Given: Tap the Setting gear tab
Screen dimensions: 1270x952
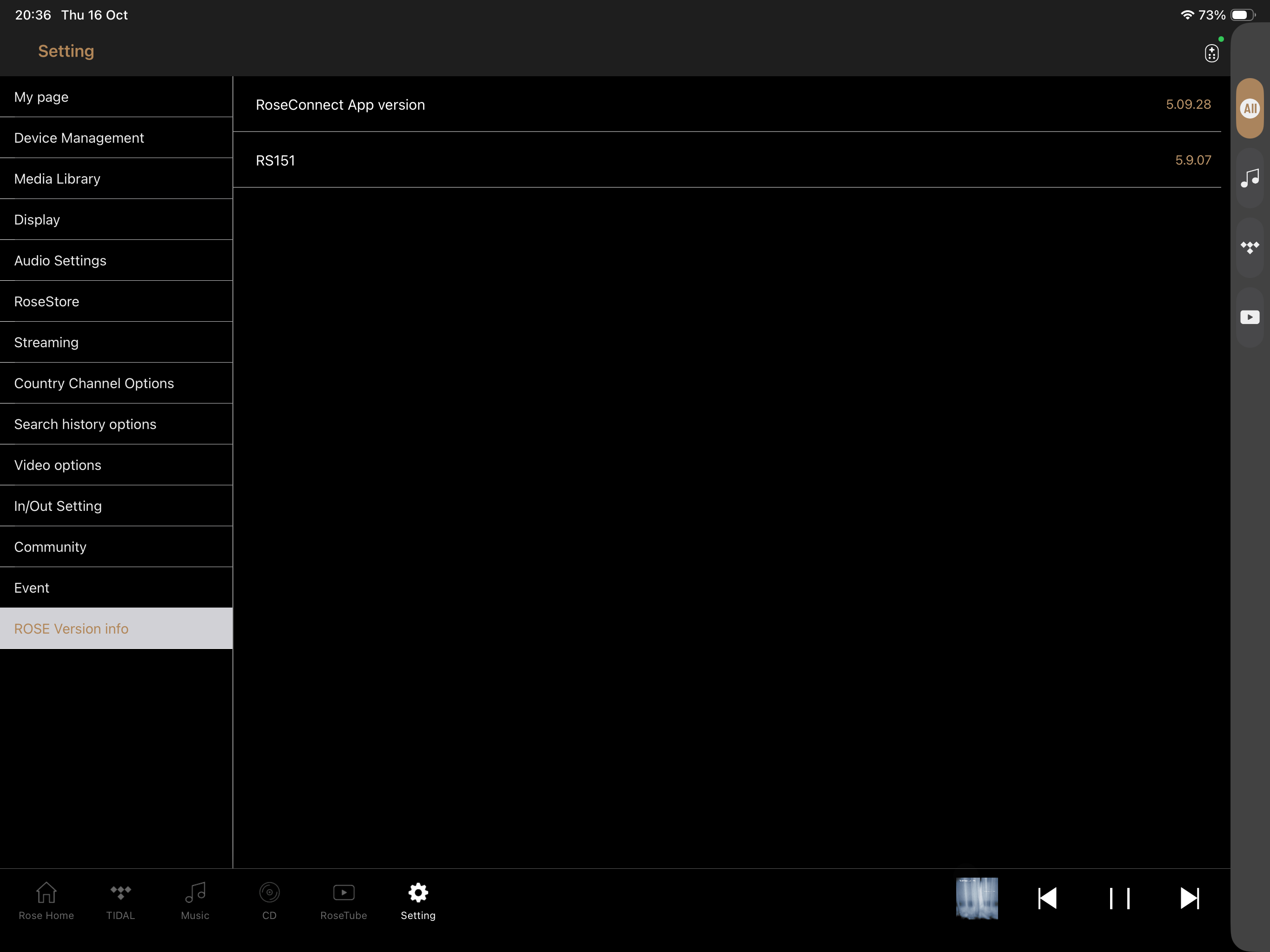Looking at the screenshot, I should pyautogui.click(x=418, y=900).
